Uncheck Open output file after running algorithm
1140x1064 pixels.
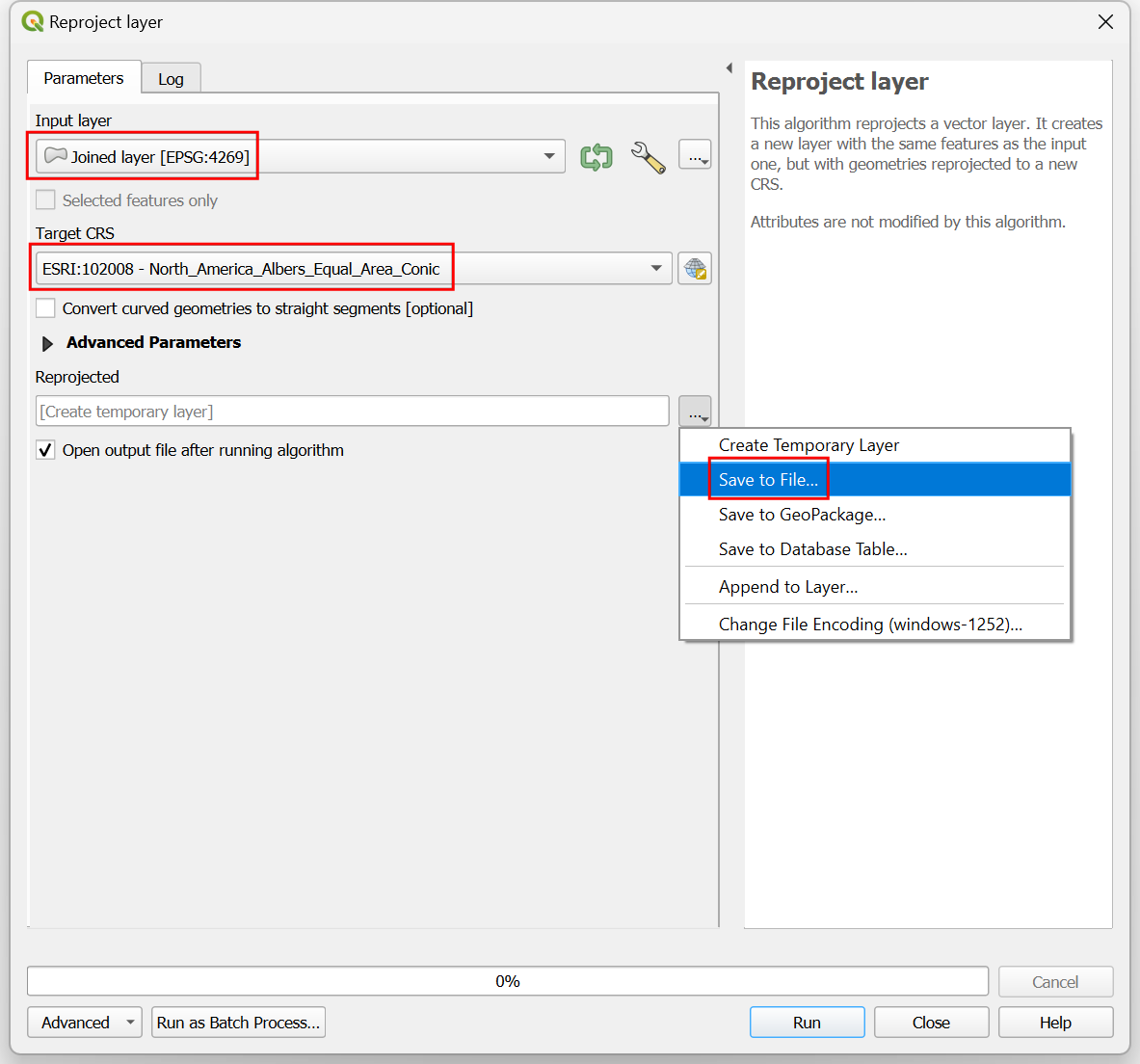pyautogui.click(x=45, y=450)
